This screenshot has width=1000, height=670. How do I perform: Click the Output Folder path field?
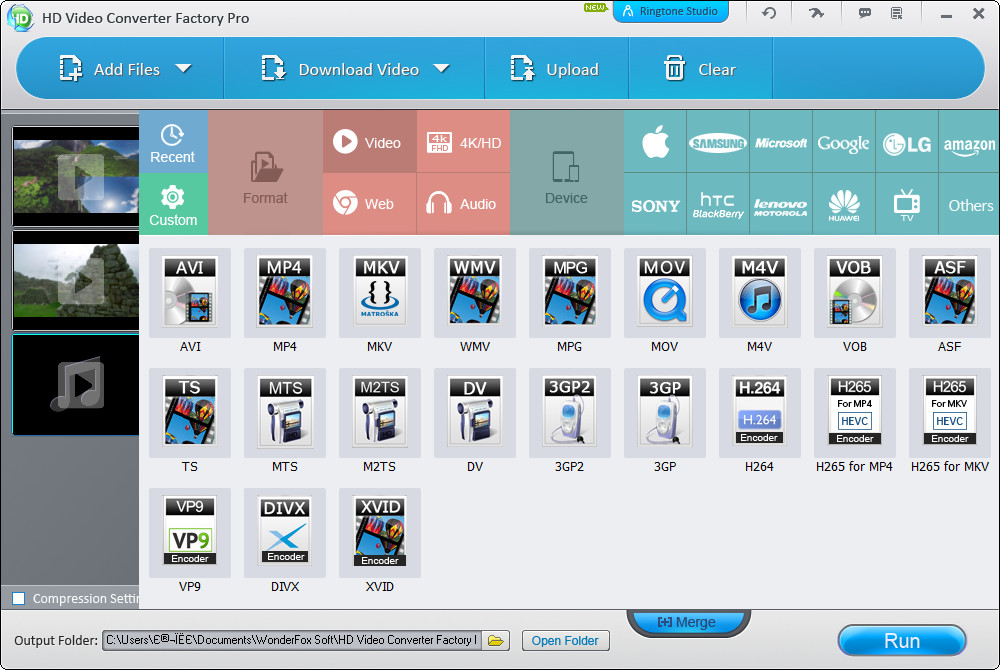(x=292, y=640)
